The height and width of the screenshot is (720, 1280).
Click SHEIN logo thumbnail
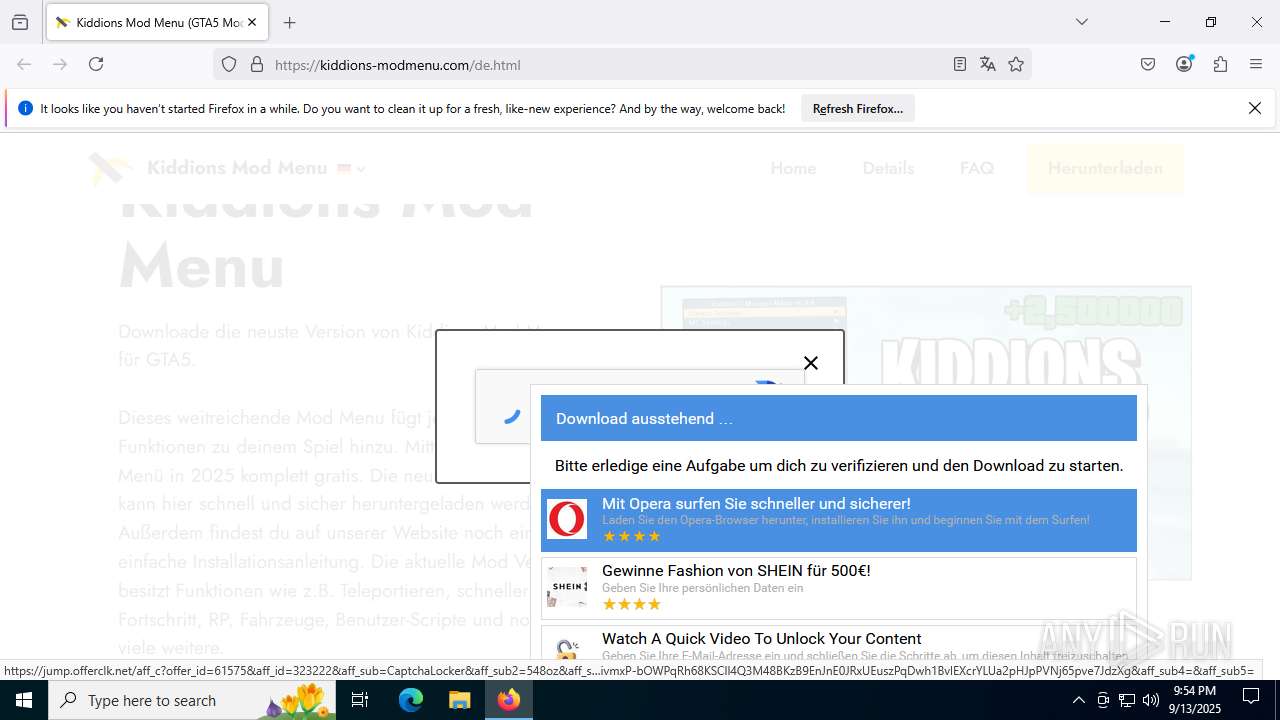tap(567, 588)
